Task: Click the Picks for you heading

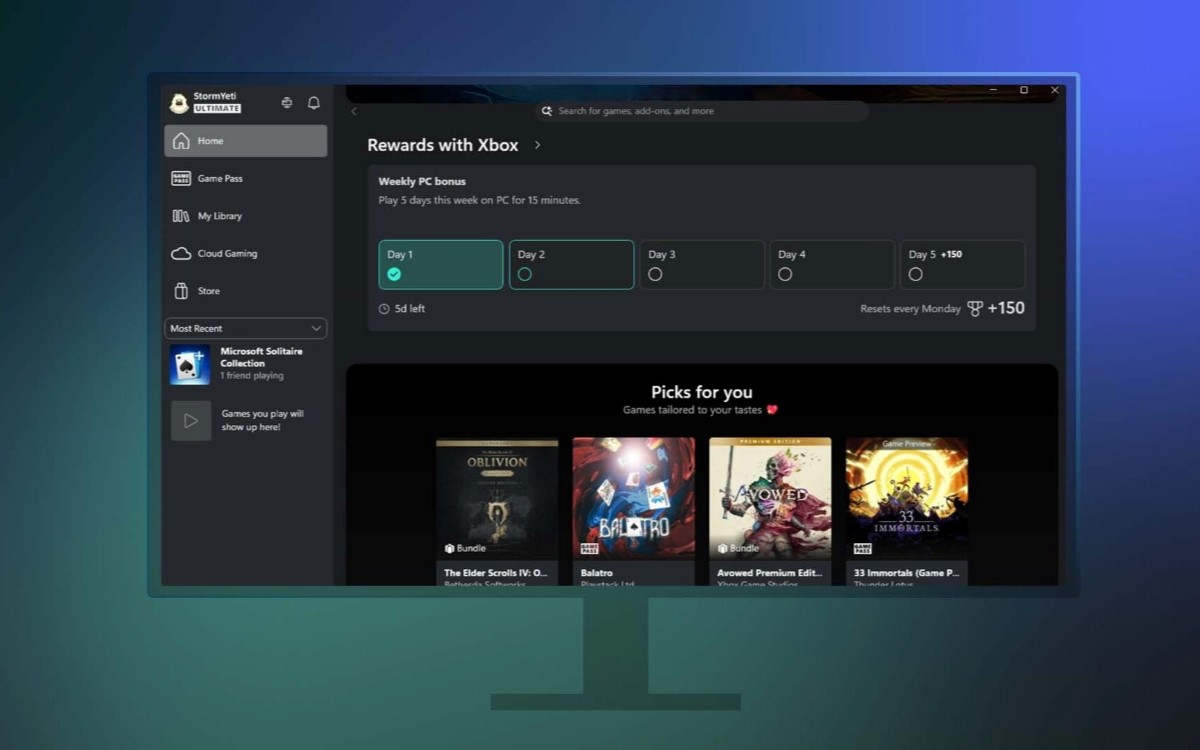Action: [x=702, y=392]
